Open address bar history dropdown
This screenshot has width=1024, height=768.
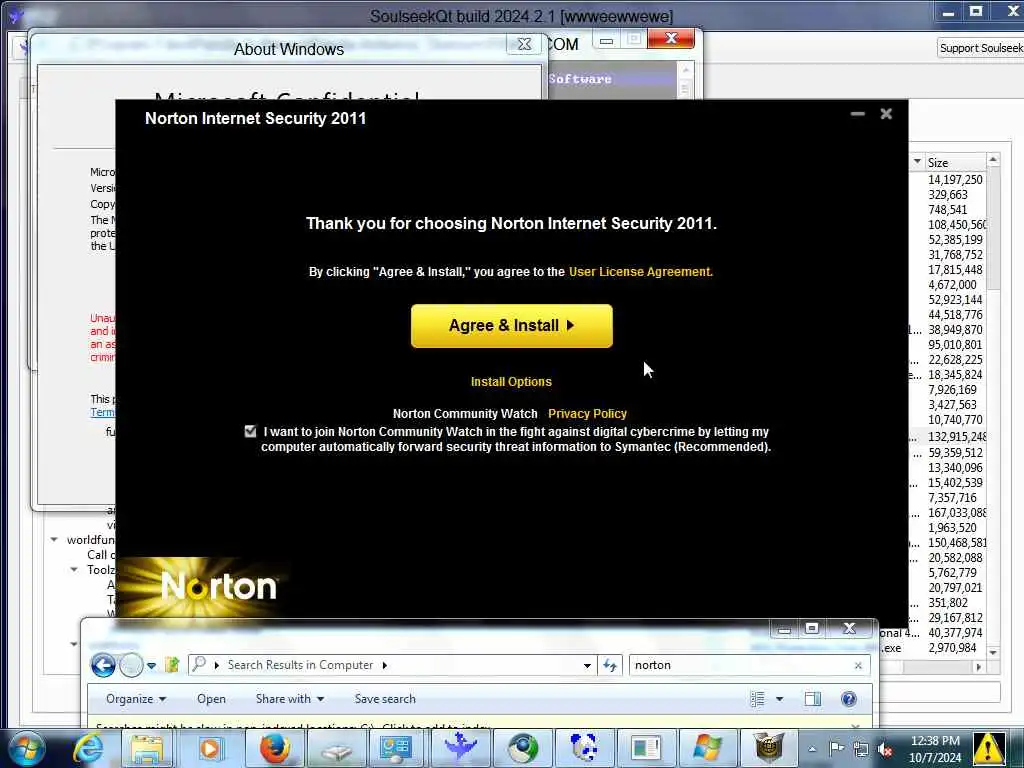tap(586, 665)
